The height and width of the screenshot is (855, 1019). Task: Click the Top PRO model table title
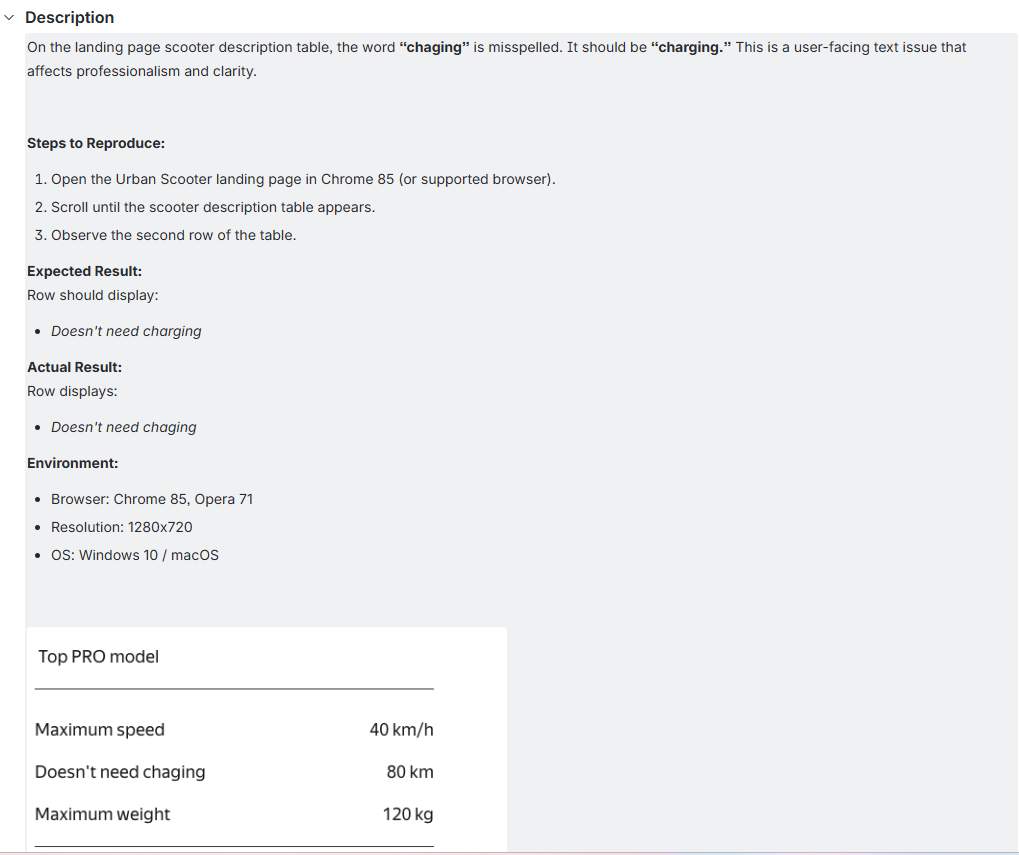[x=97, y=657]
